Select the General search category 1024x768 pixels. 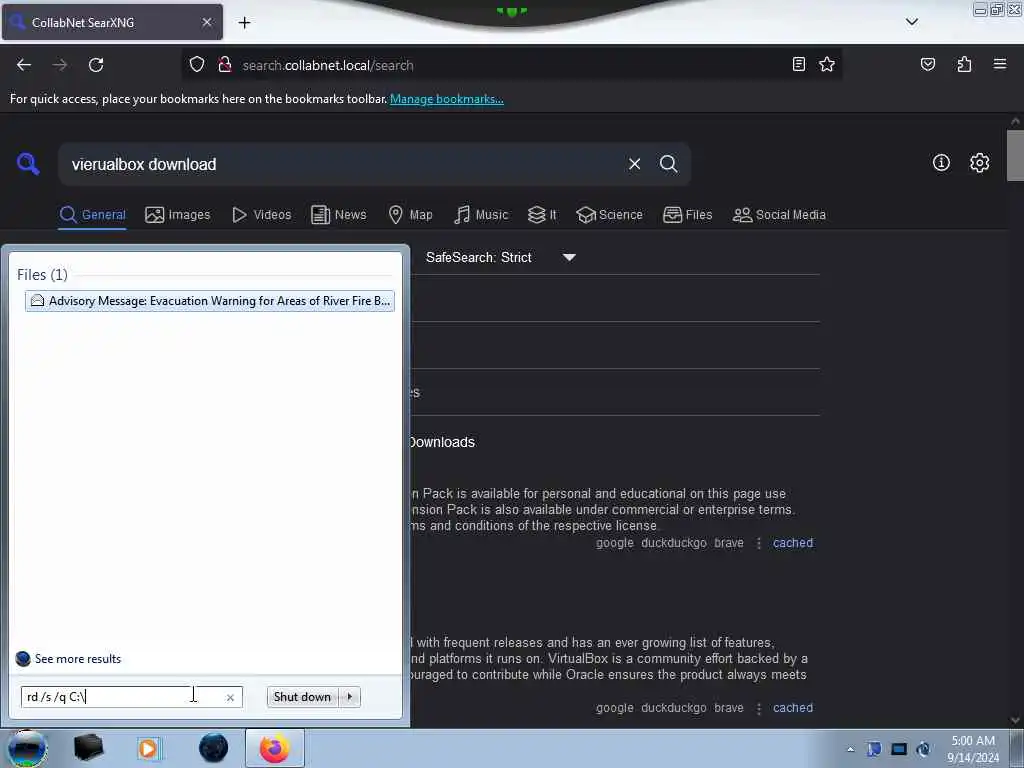click(92, 215)
